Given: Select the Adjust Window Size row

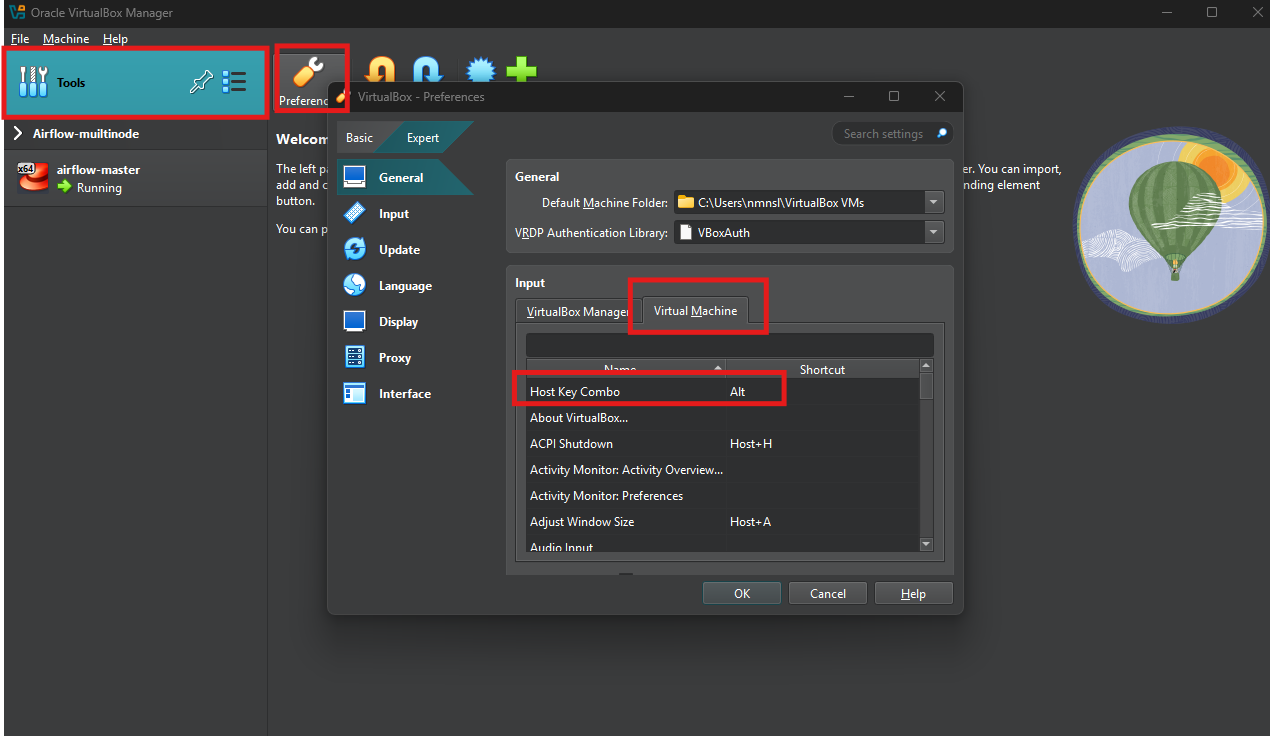Looking at the screenshot, I should [x=722, y=521].
